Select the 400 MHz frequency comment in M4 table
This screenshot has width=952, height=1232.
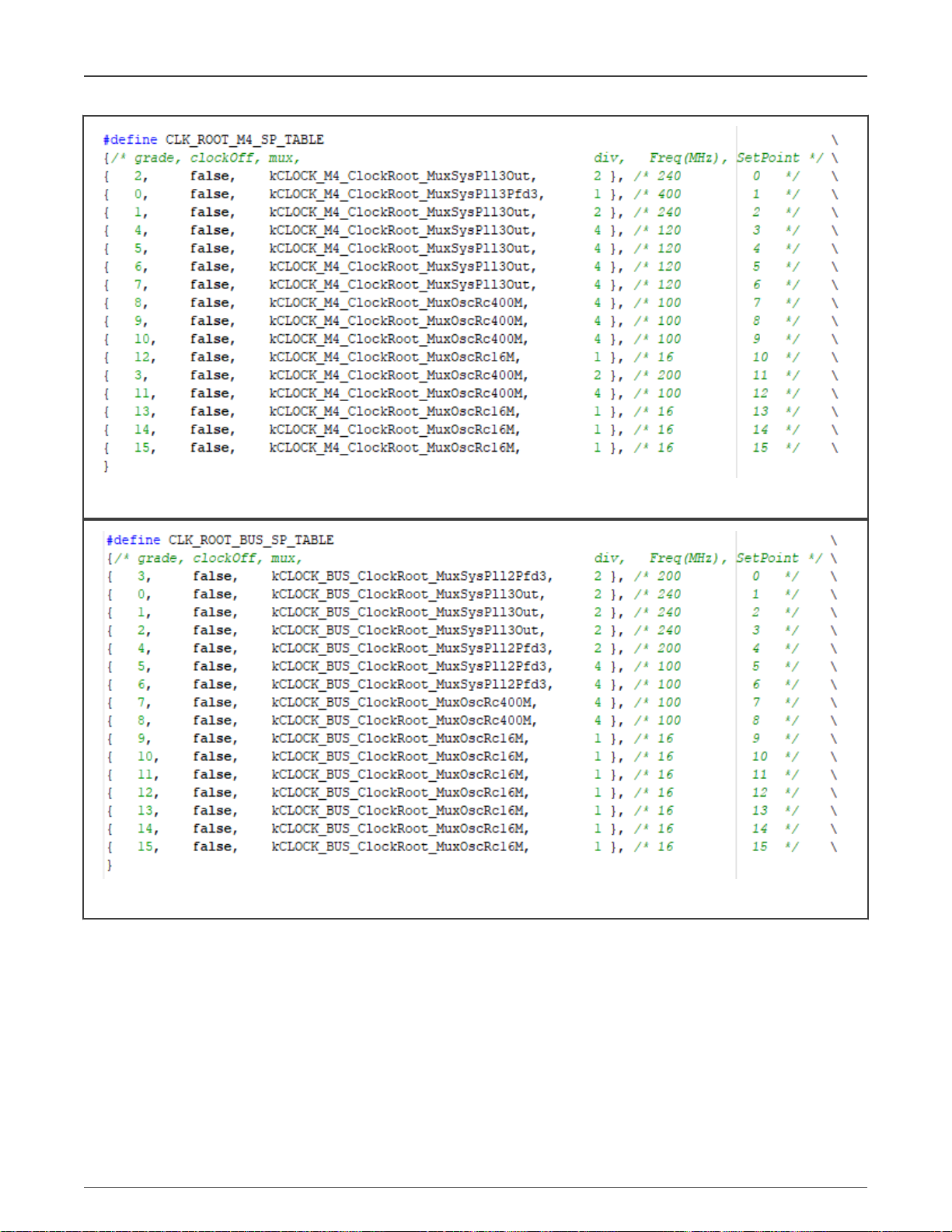click(x=668, y=194)
